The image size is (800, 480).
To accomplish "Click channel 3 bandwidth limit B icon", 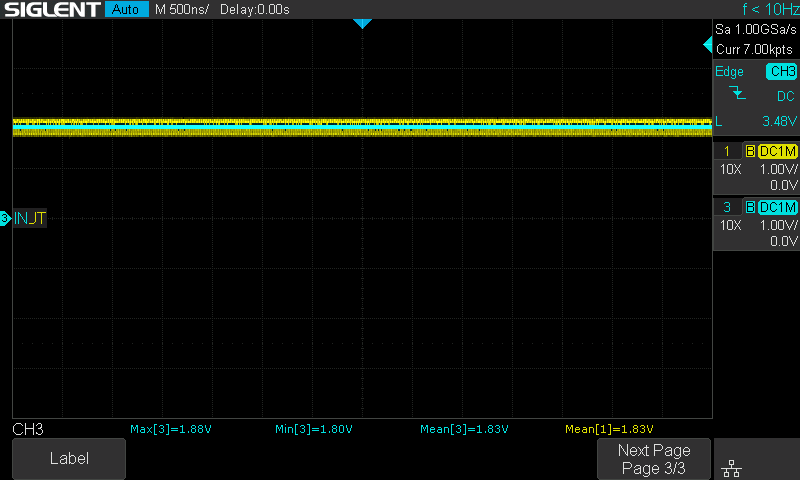I will [x=750, y=207].
